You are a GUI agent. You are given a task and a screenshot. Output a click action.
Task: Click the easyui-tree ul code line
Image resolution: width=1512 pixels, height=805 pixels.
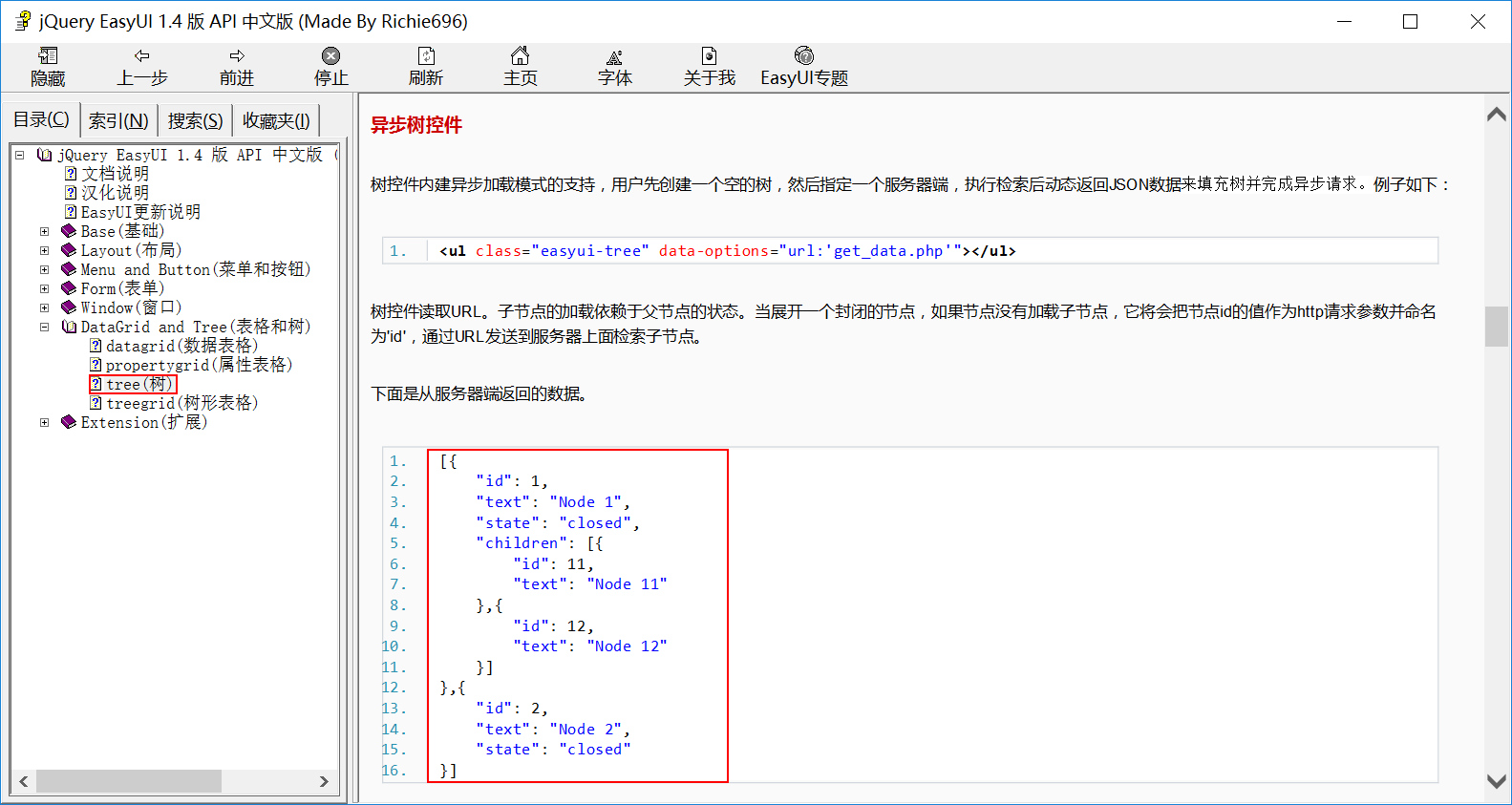727,251
